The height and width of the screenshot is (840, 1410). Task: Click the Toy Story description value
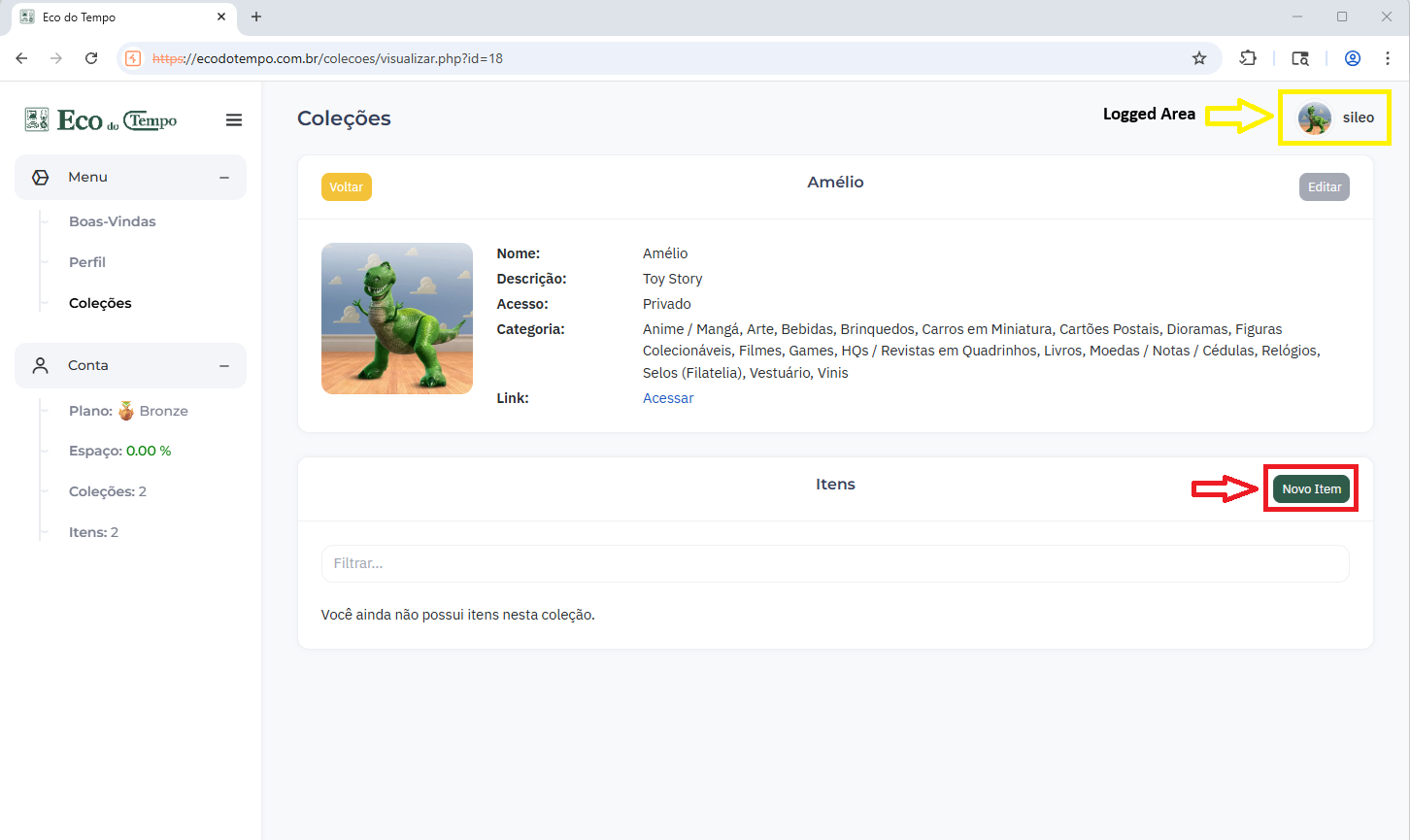[672, 279]
